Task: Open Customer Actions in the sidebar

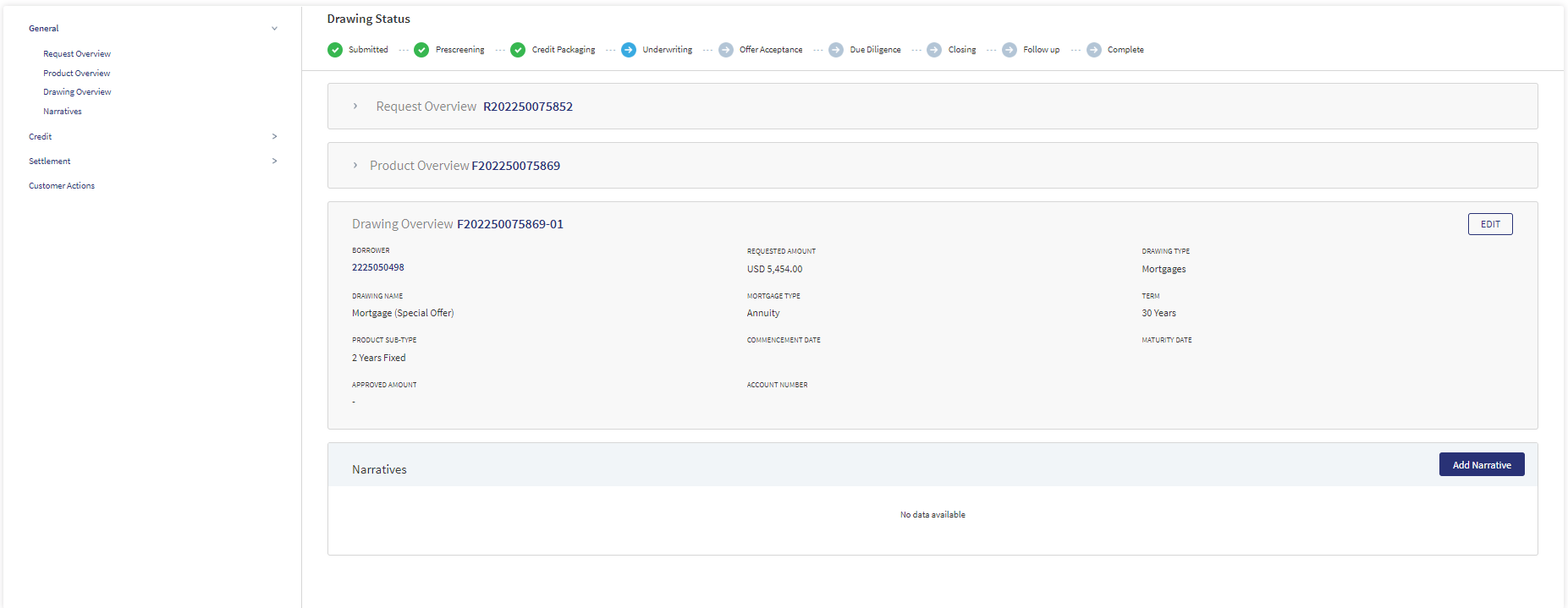Action: [x=62, y=186]
